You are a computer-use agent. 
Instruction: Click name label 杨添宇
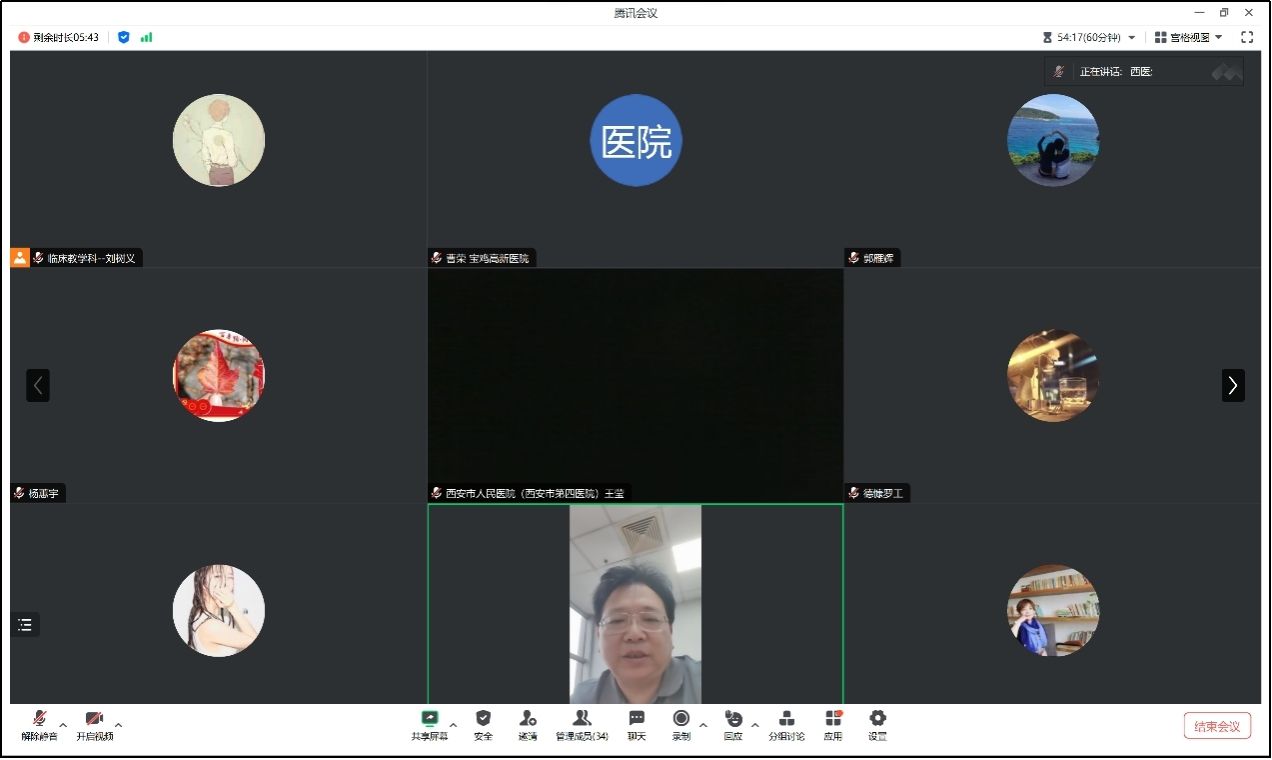click(43, 494)
